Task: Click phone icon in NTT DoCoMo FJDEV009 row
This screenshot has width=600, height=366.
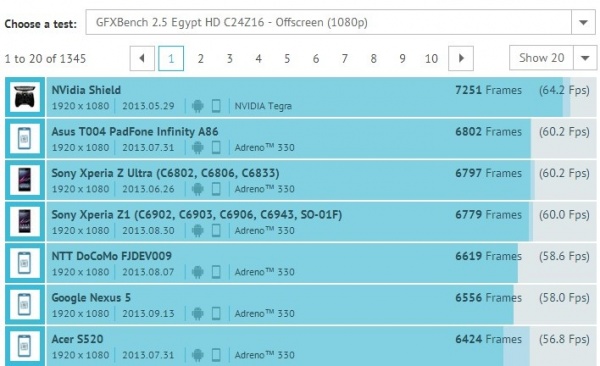Action: 216,272
